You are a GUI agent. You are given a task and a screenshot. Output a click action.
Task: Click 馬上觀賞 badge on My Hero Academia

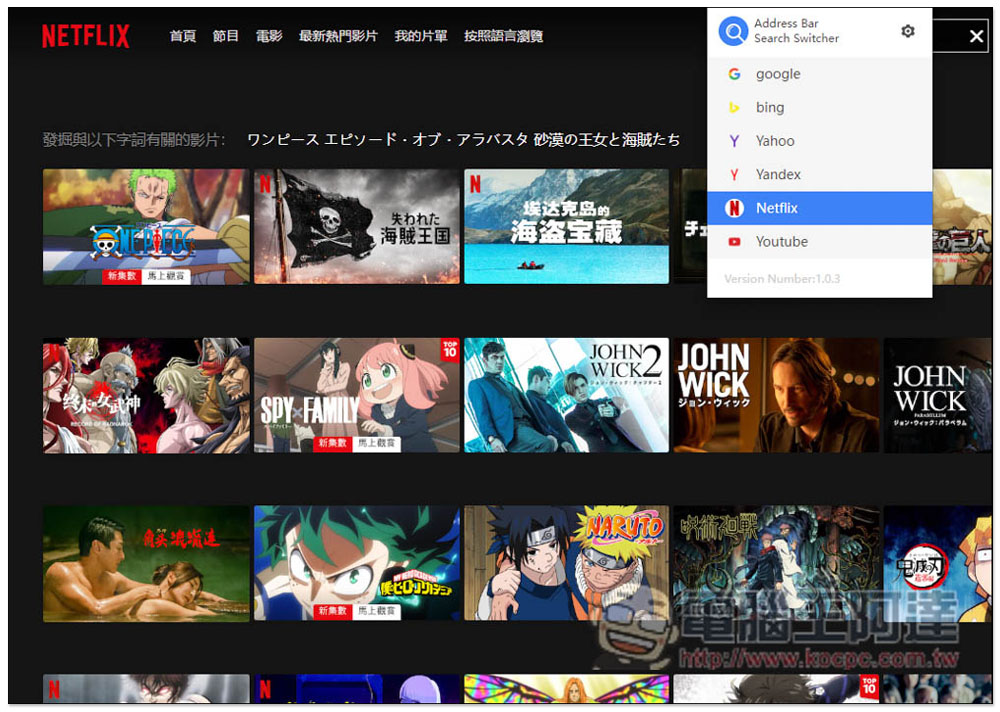pyautogui.click(x=376, y=611)
